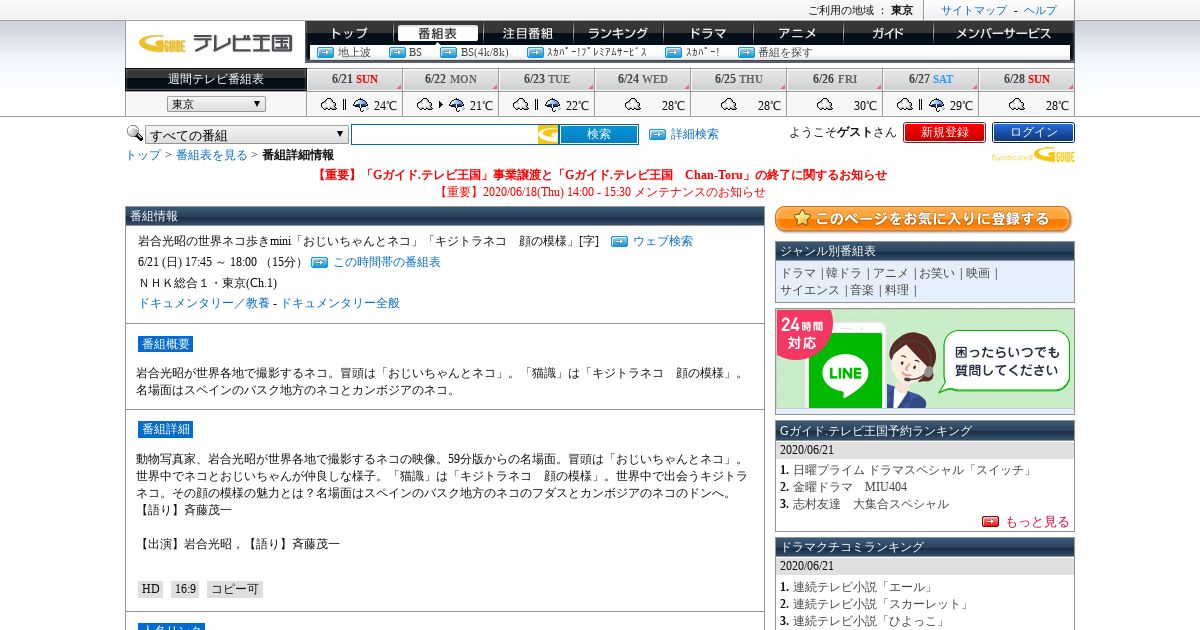This screenshot has height=630, width=1200.
Task: Select the 6/24 WED date column
Action: 642,79
